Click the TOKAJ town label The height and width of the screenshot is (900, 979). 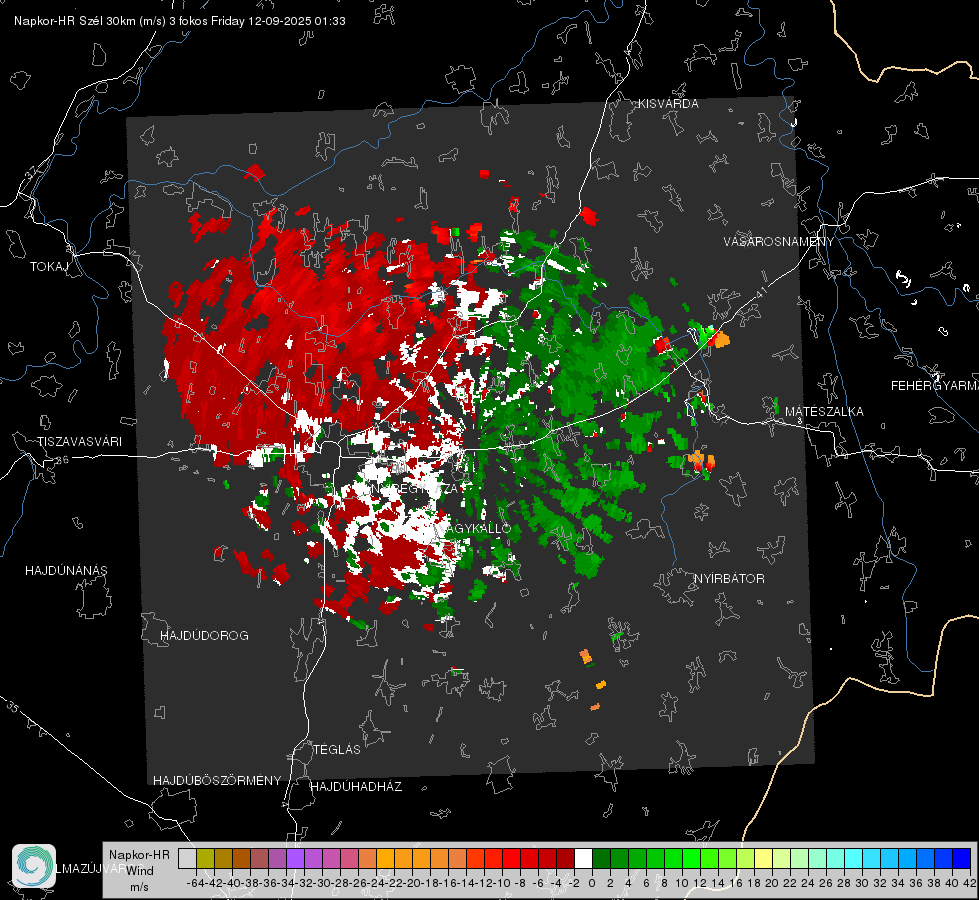click(x=49, y=267)
